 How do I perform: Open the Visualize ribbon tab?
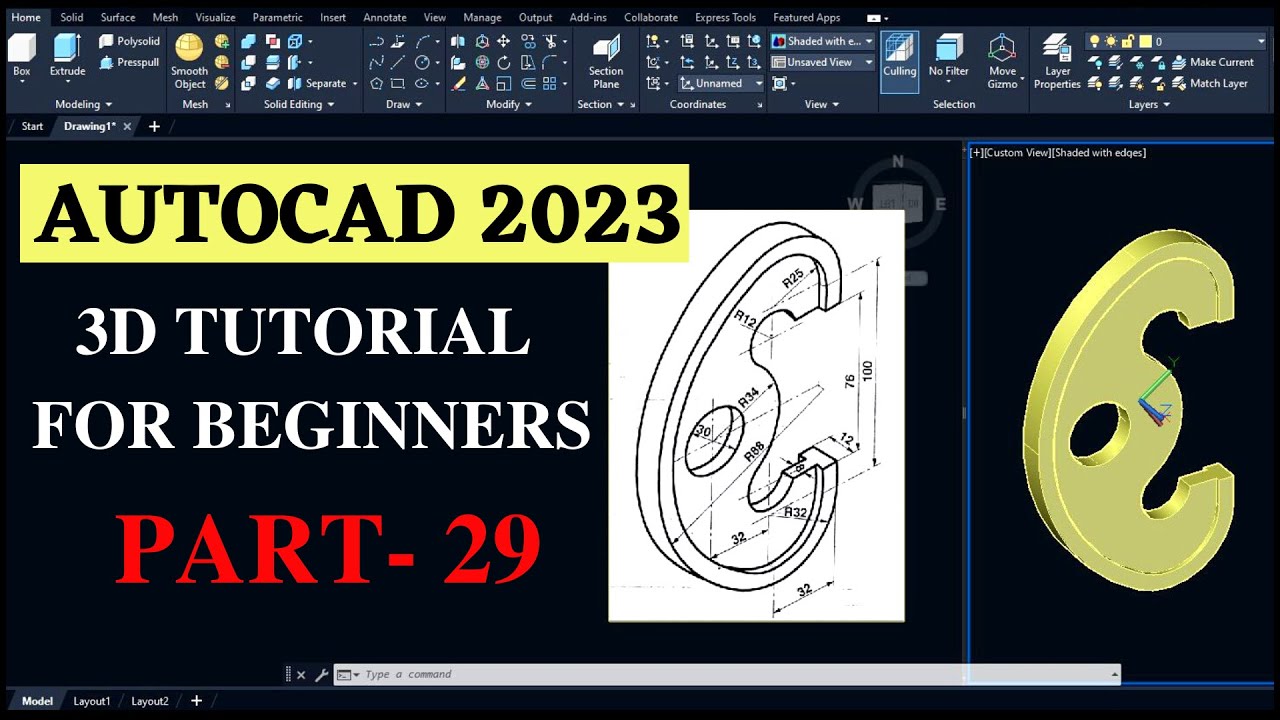(x=215, y=17)
